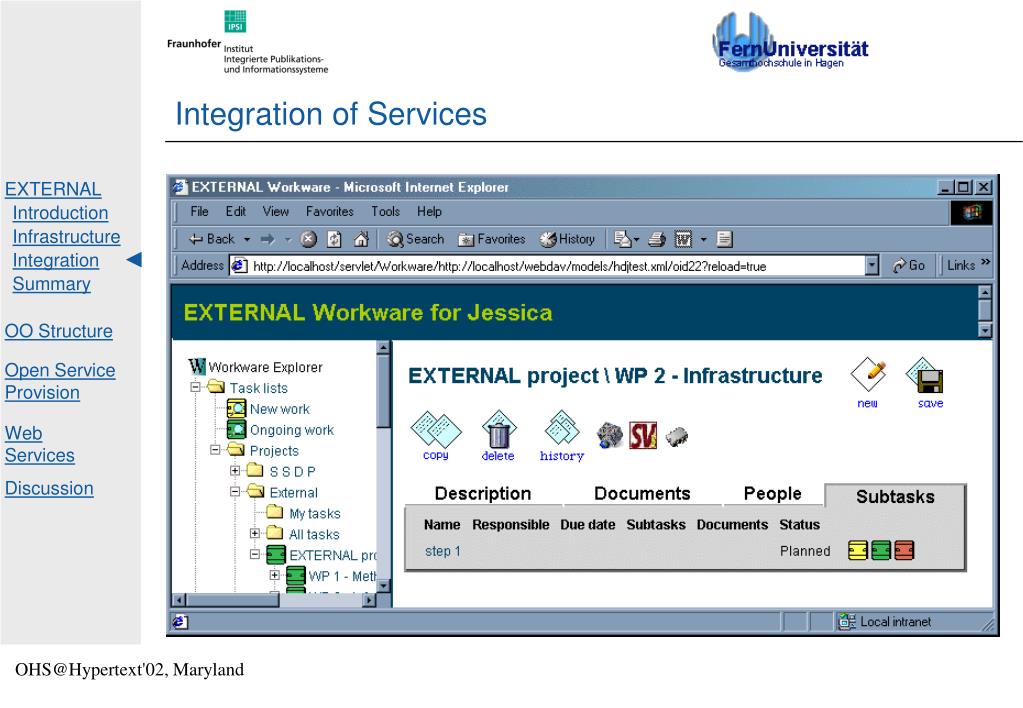Image resolution: width=1023 pixels, height=708 pixels.
Task: Click the green status box for step 1
Action: point(881,550)
